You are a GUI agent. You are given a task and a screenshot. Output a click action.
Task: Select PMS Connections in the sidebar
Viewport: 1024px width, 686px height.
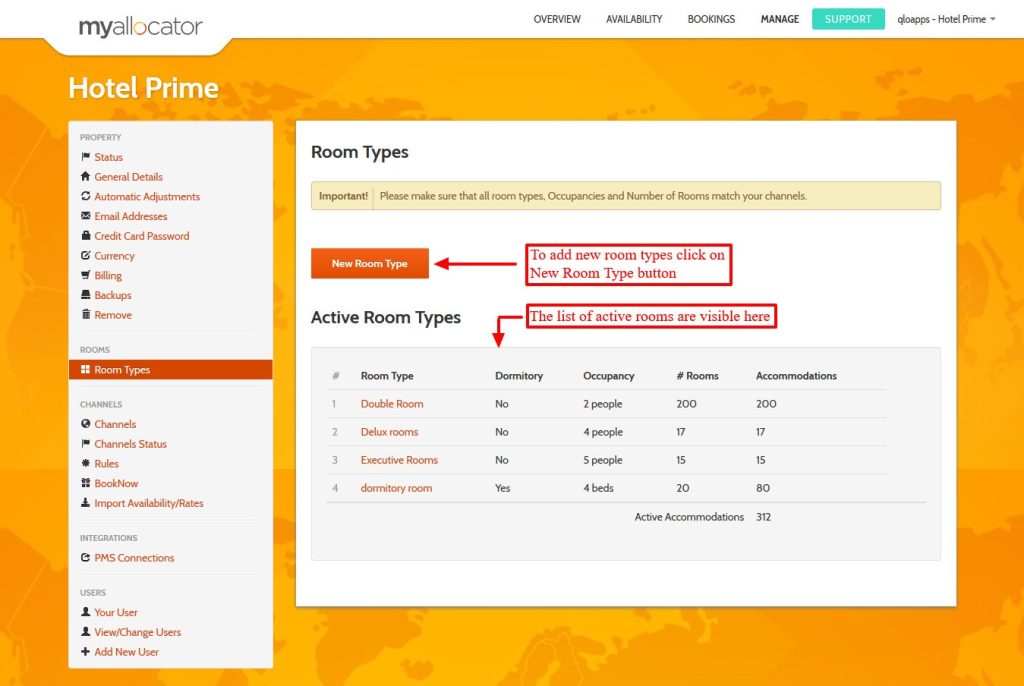click(134, 558)
